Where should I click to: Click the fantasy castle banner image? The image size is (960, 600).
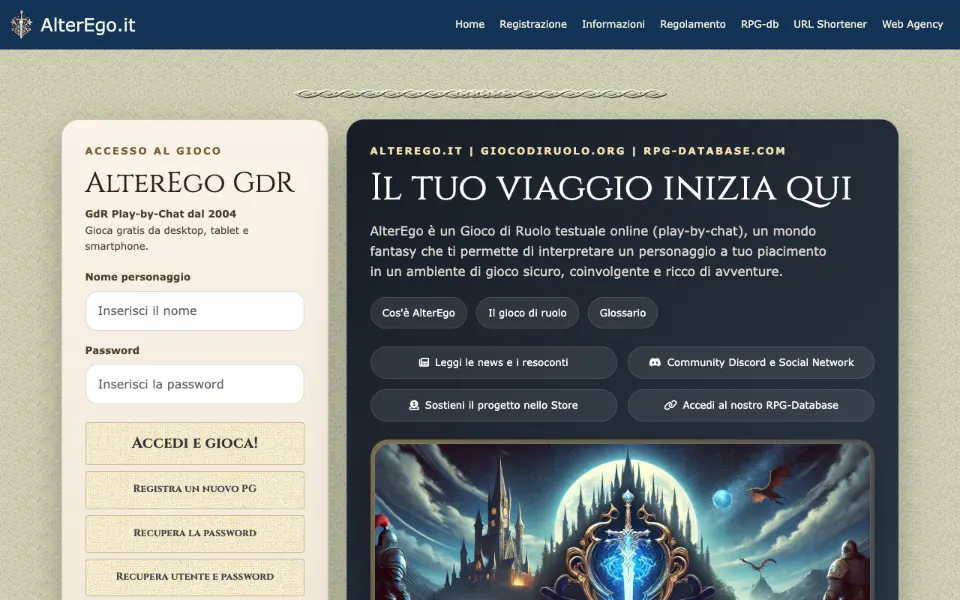point(622,520)
